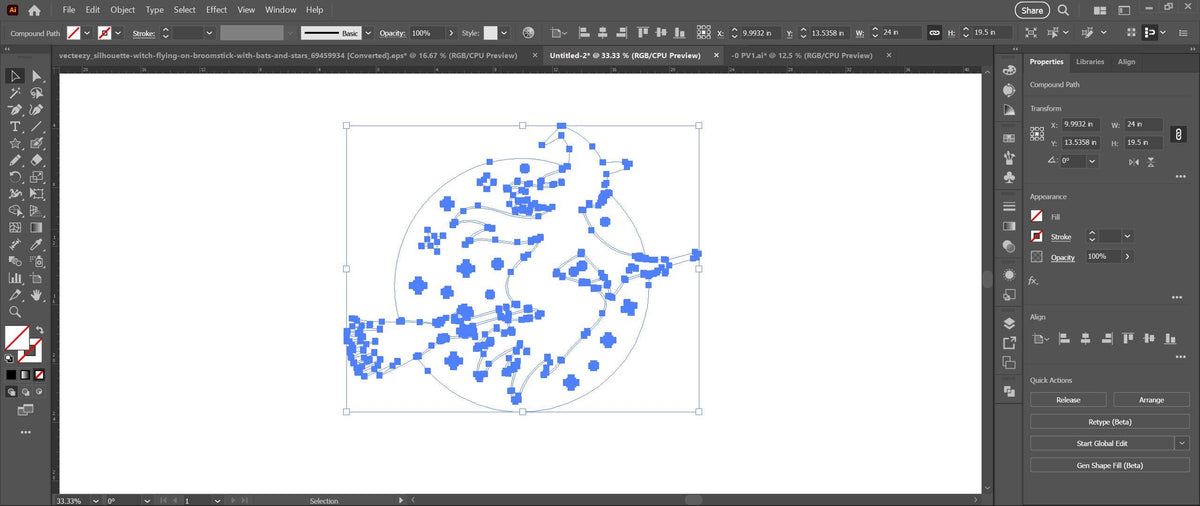The height and width of the screenshot is (506, 1200).
Task: Open the Effect menu
Action: (x=217, y=10)
